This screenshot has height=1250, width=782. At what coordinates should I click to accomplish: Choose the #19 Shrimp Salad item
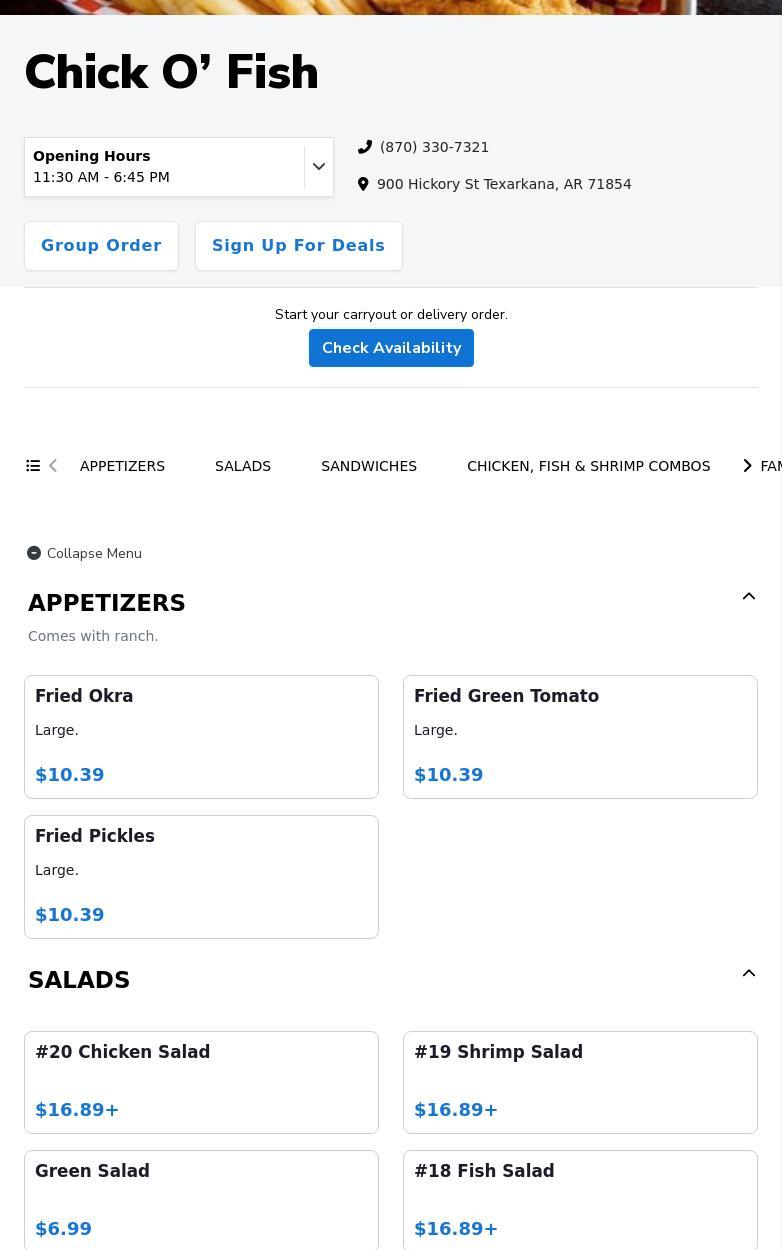point(580,1082)
